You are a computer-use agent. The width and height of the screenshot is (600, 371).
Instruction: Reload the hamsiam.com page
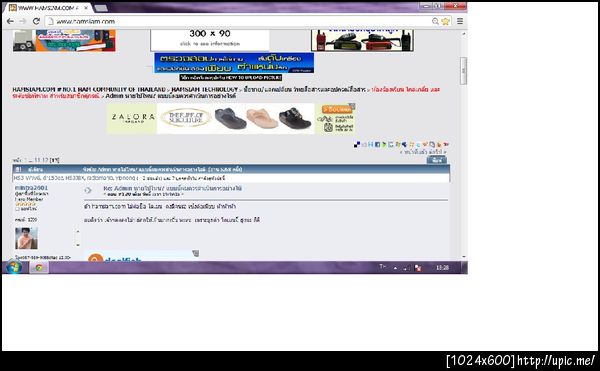(x=36, y=21)
